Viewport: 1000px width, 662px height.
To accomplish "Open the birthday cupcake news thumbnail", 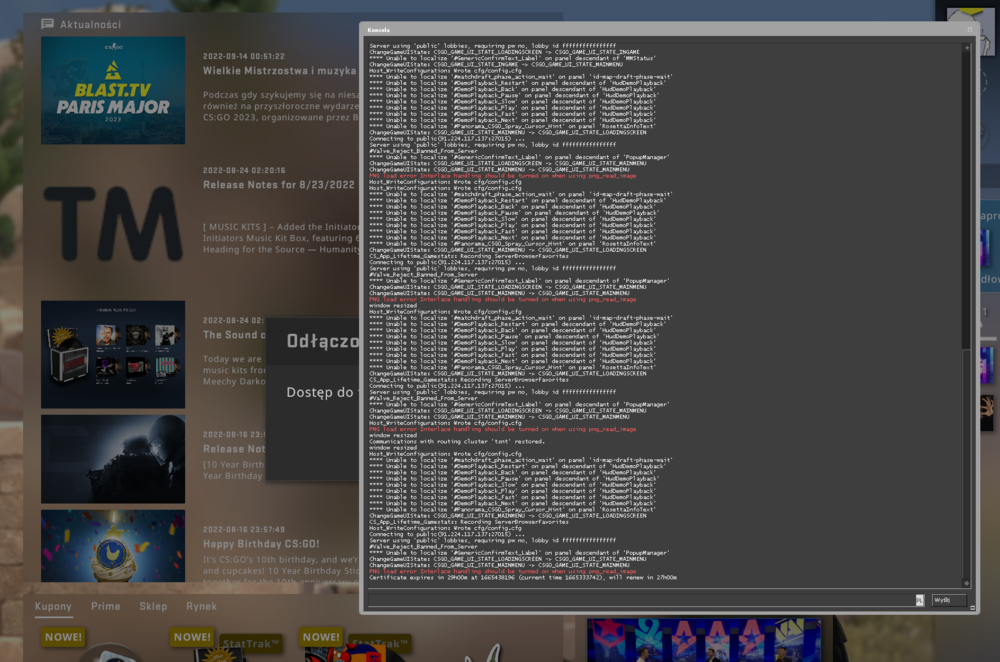I will 113,546.
